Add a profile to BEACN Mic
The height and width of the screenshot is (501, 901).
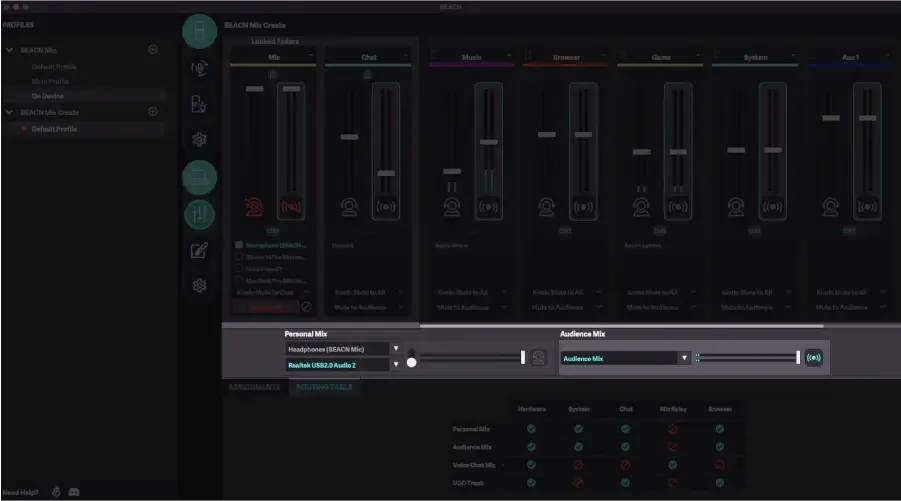click(x=153, y=49)
